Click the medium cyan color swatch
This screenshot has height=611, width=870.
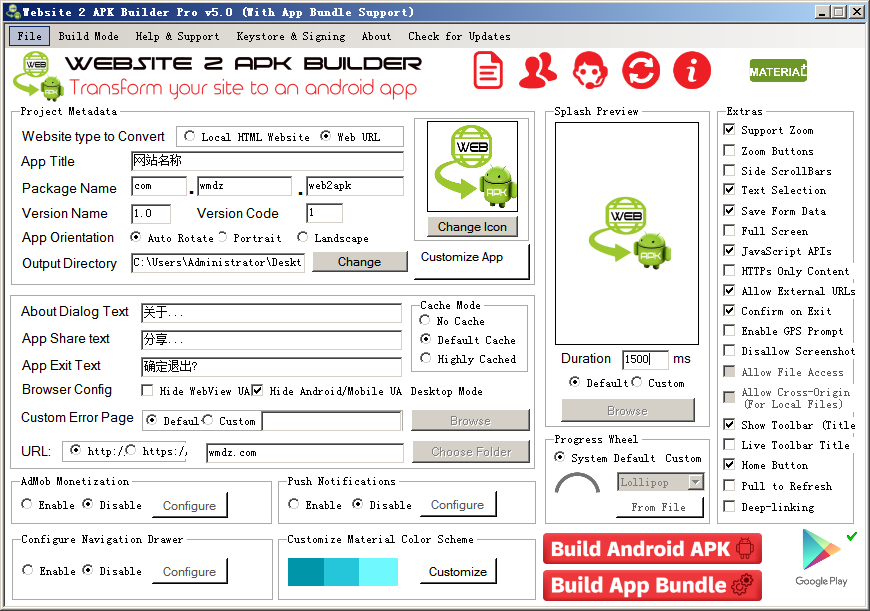coord(341,572)
